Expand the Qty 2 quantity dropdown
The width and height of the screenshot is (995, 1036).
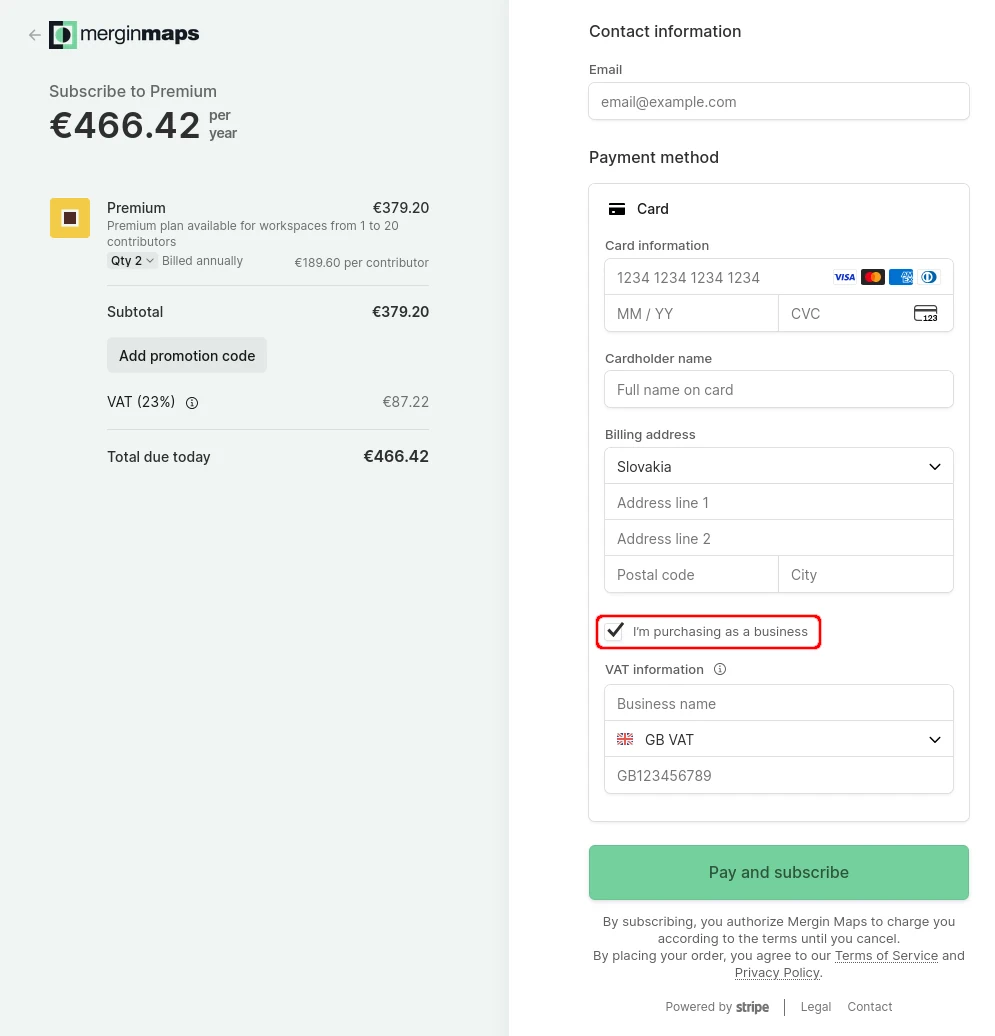(131, 260)
